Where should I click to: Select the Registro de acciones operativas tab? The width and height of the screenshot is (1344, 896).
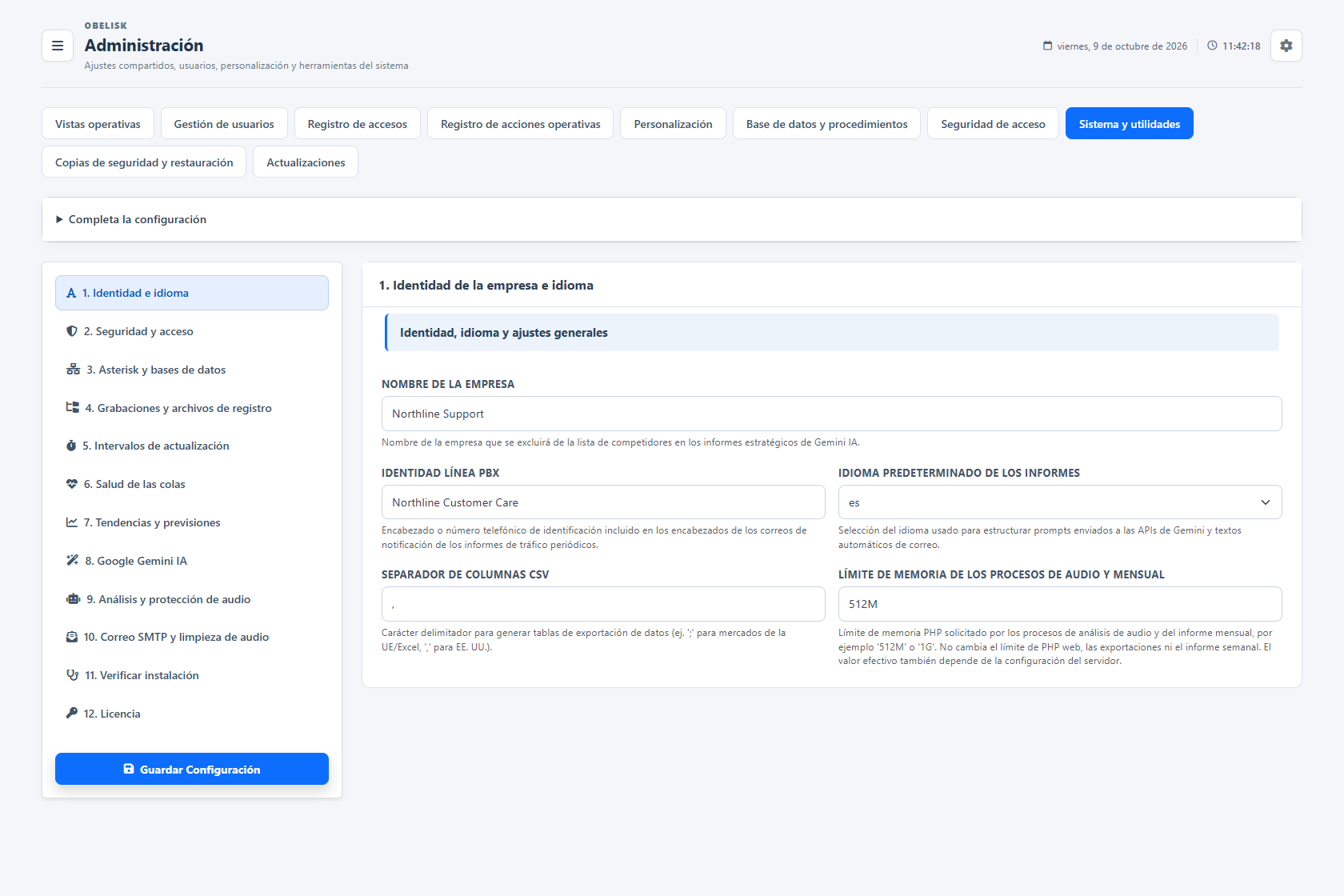click(x=521, y=124)
